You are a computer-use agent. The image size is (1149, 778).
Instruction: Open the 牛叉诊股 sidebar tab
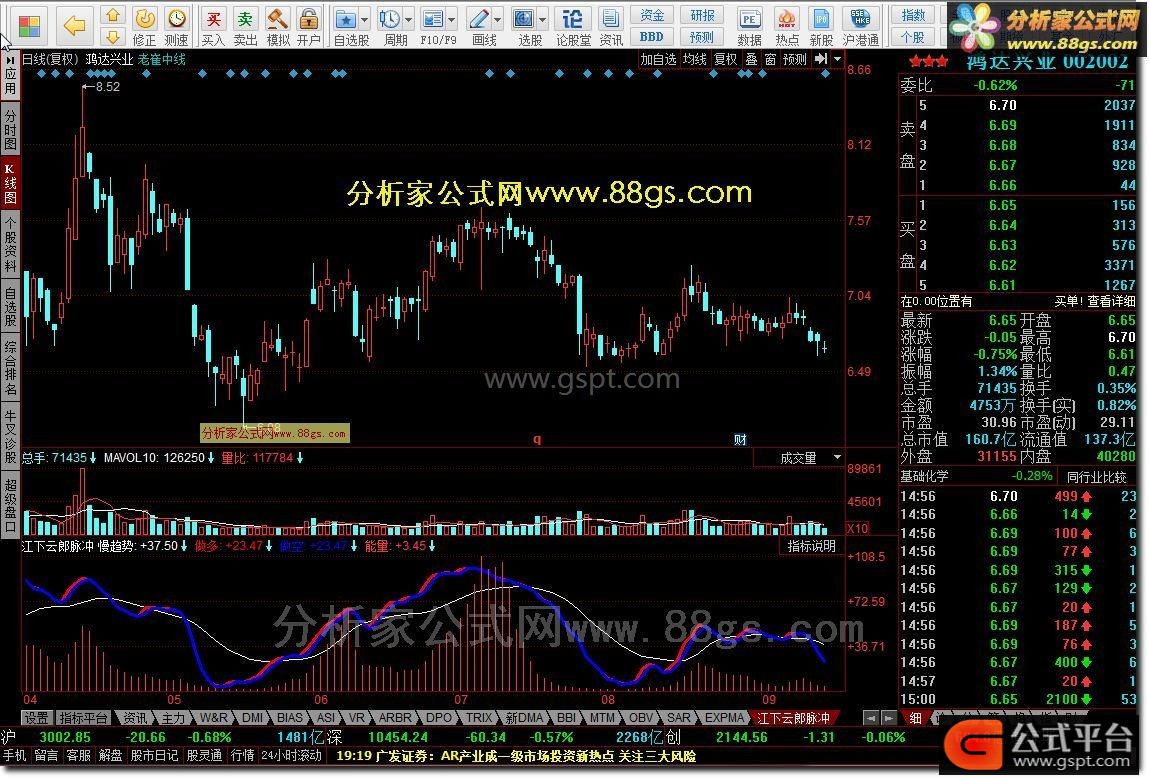(x=10, y=437)
